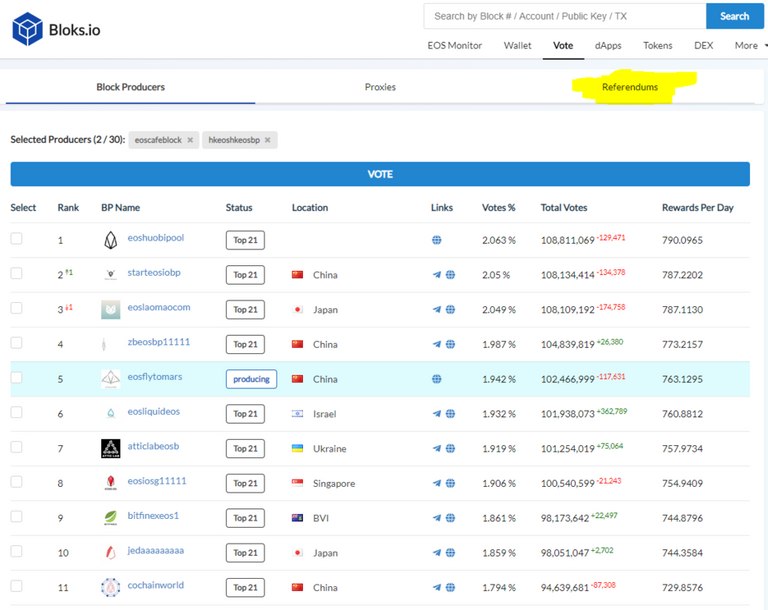The width and height of the screenshot is (768, 610).
Task: Open the Proxies tab
Action: [x=380, y=87]
